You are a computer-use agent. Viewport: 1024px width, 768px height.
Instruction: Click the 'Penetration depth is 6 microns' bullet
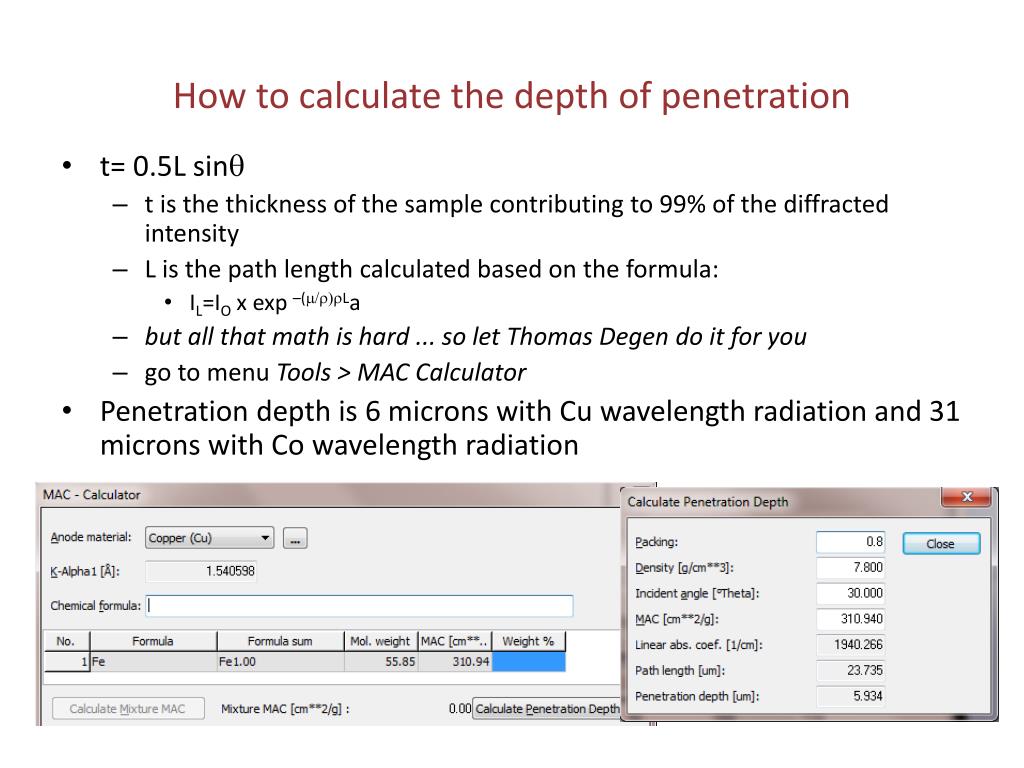(x=530, y=428)
